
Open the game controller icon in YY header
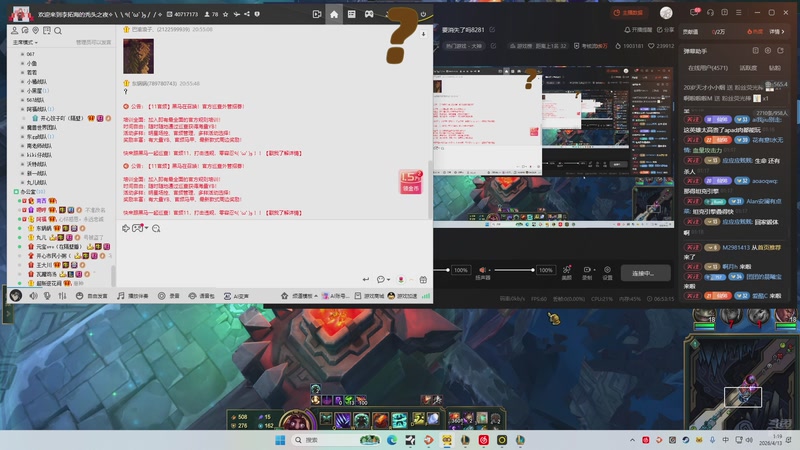pyautogui.click(x=369, y=14)
